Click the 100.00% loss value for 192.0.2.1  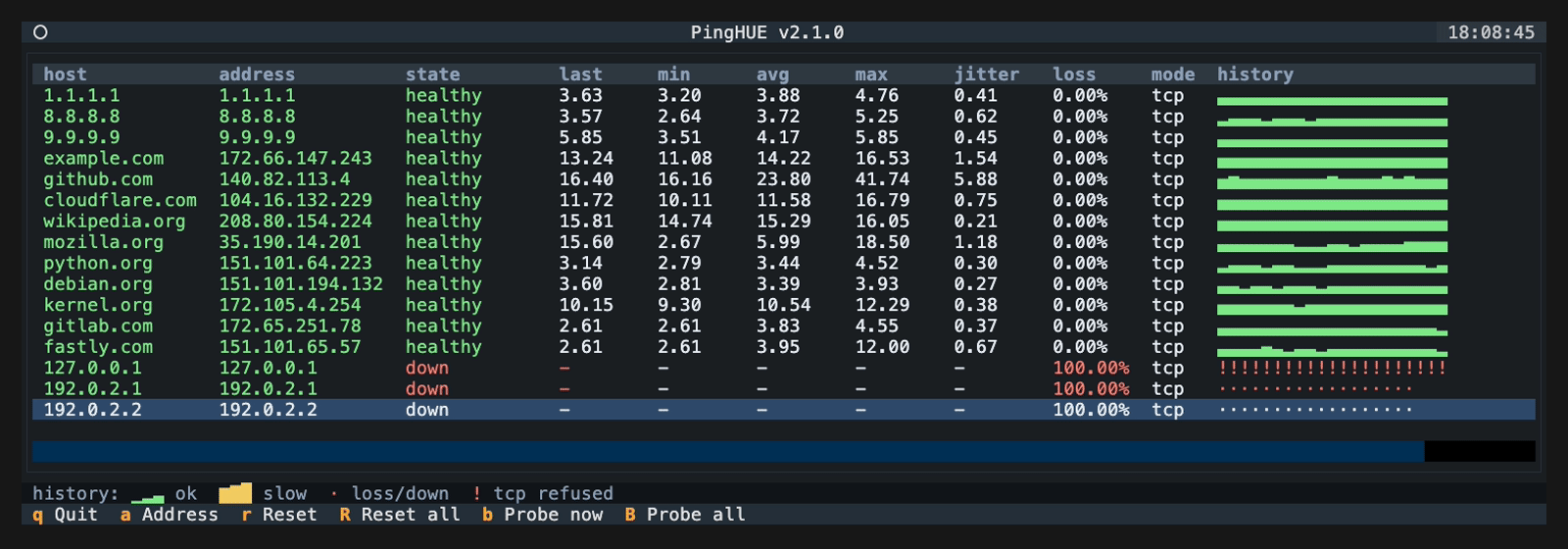1091,388
